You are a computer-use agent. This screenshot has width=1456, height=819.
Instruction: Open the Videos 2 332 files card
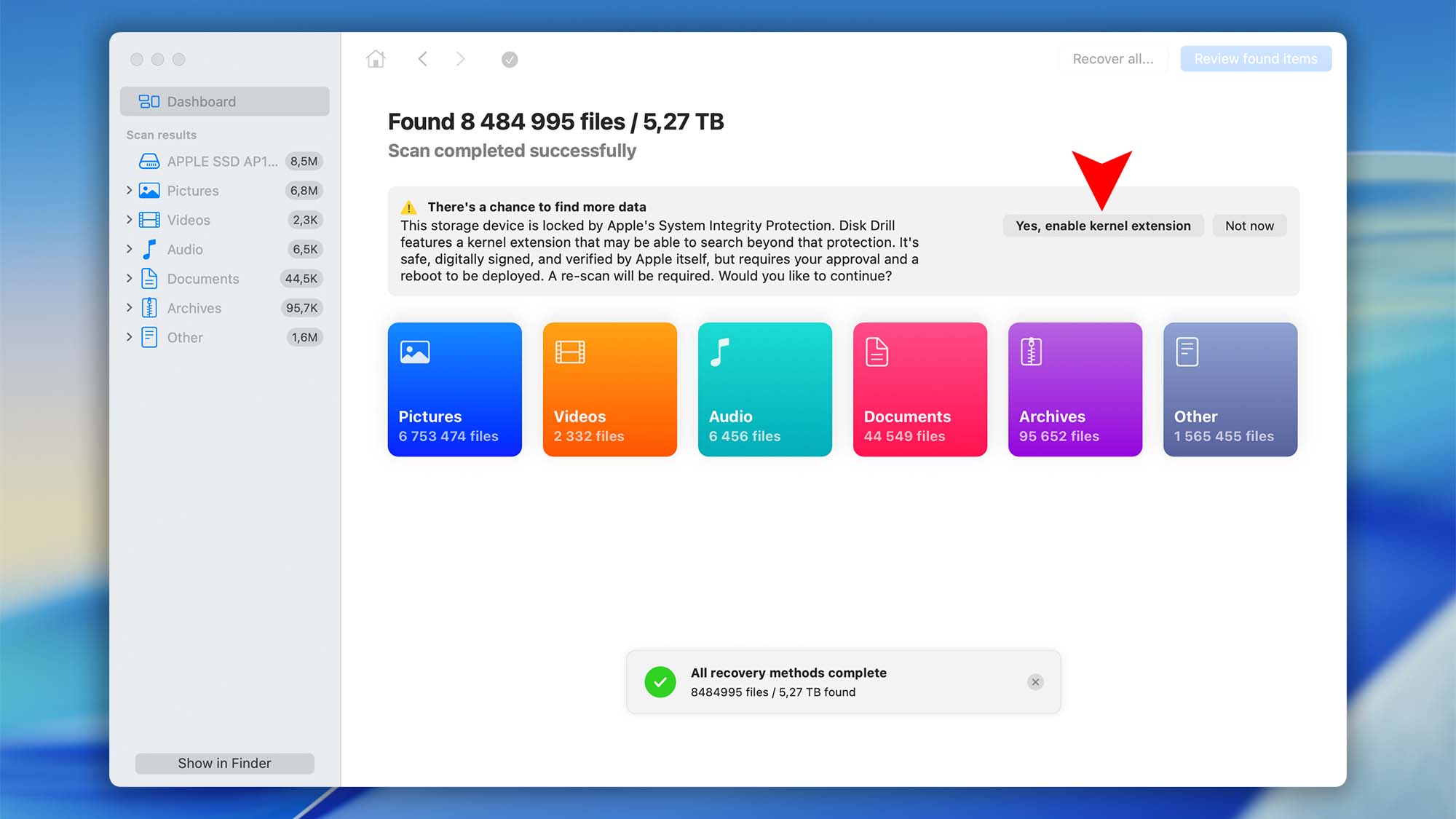pyautogui.click(x=610, y=389)
